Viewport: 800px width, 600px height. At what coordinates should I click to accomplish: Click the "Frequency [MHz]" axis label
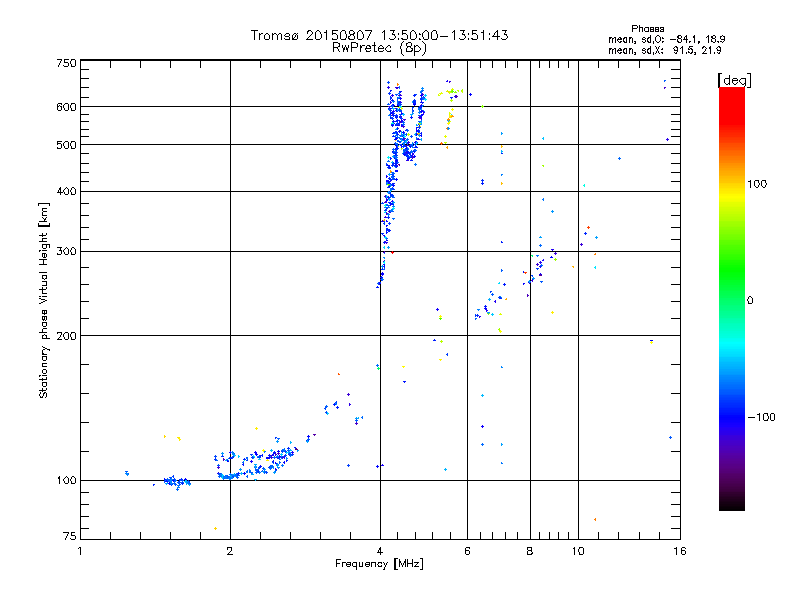pos(379,564)
